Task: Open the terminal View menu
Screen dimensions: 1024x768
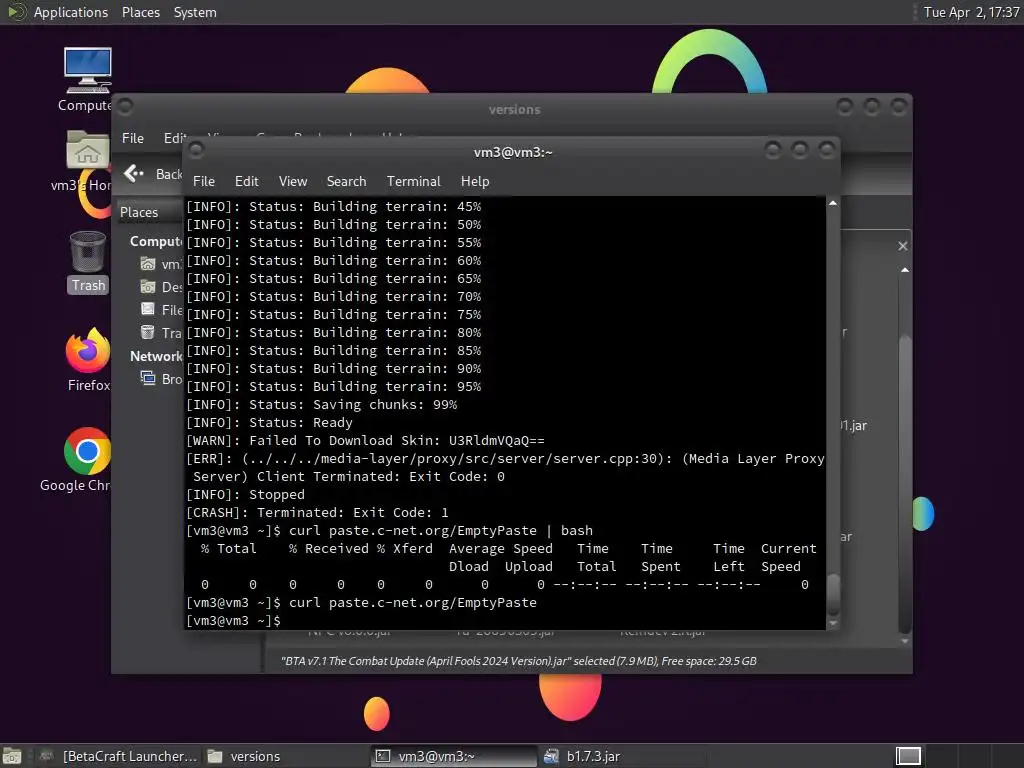Action: 293,182
